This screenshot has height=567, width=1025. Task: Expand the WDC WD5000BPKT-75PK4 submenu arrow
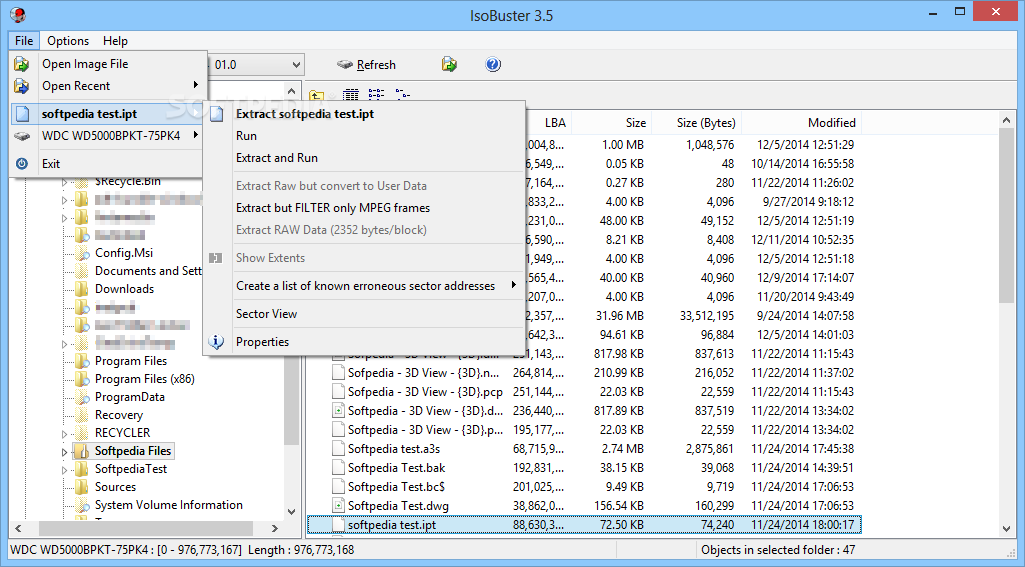pos(195,135)
